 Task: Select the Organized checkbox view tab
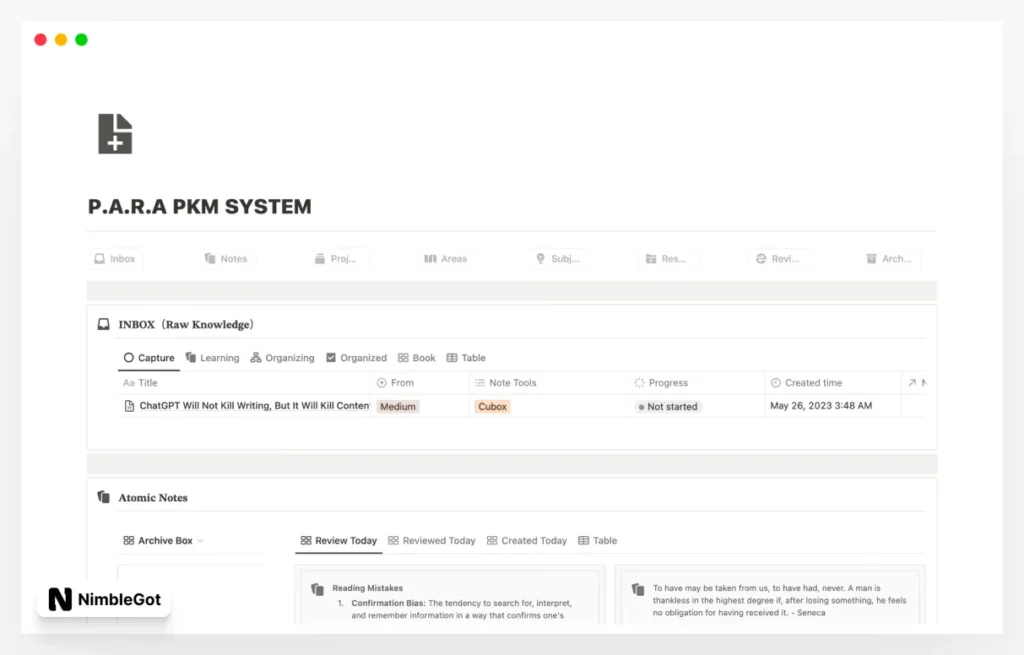(x=356, y=358)
